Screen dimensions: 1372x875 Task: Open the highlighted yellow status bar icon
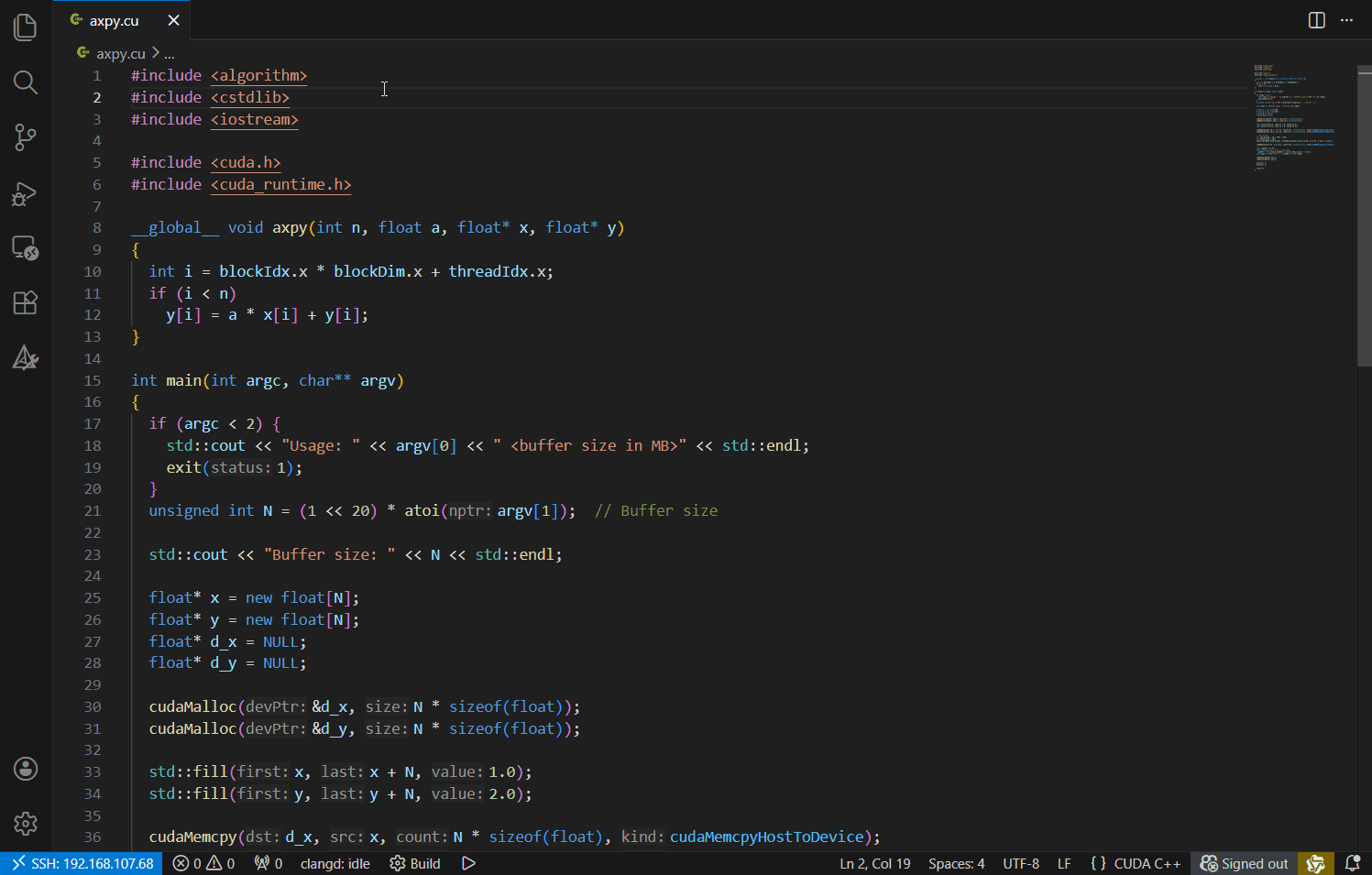tap(1315, 863)
